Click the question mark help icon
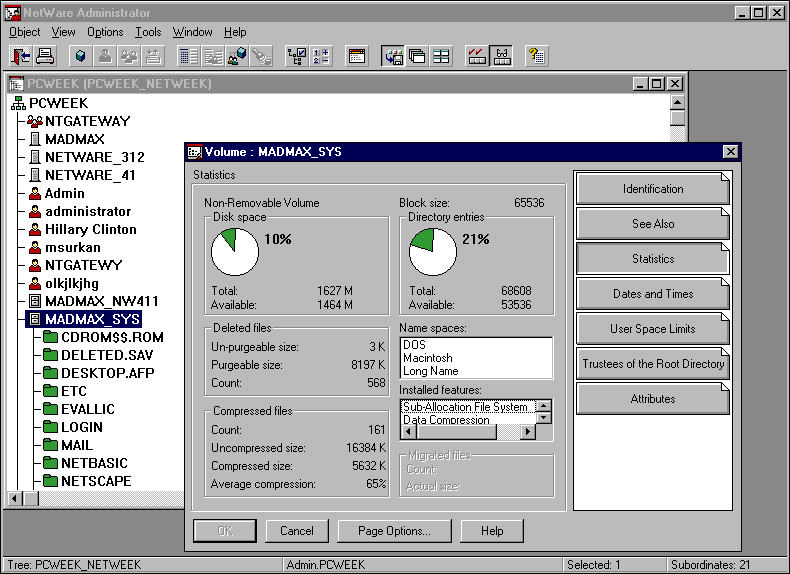 coord(537,56)
